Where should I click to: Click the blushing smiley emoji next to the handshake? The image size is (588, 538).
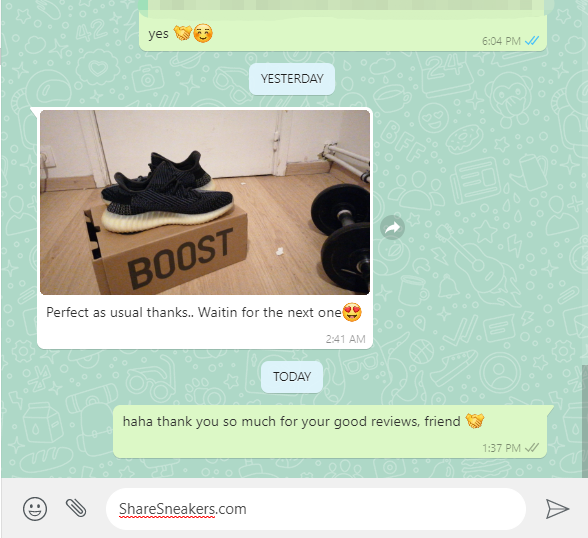point(203,33)
